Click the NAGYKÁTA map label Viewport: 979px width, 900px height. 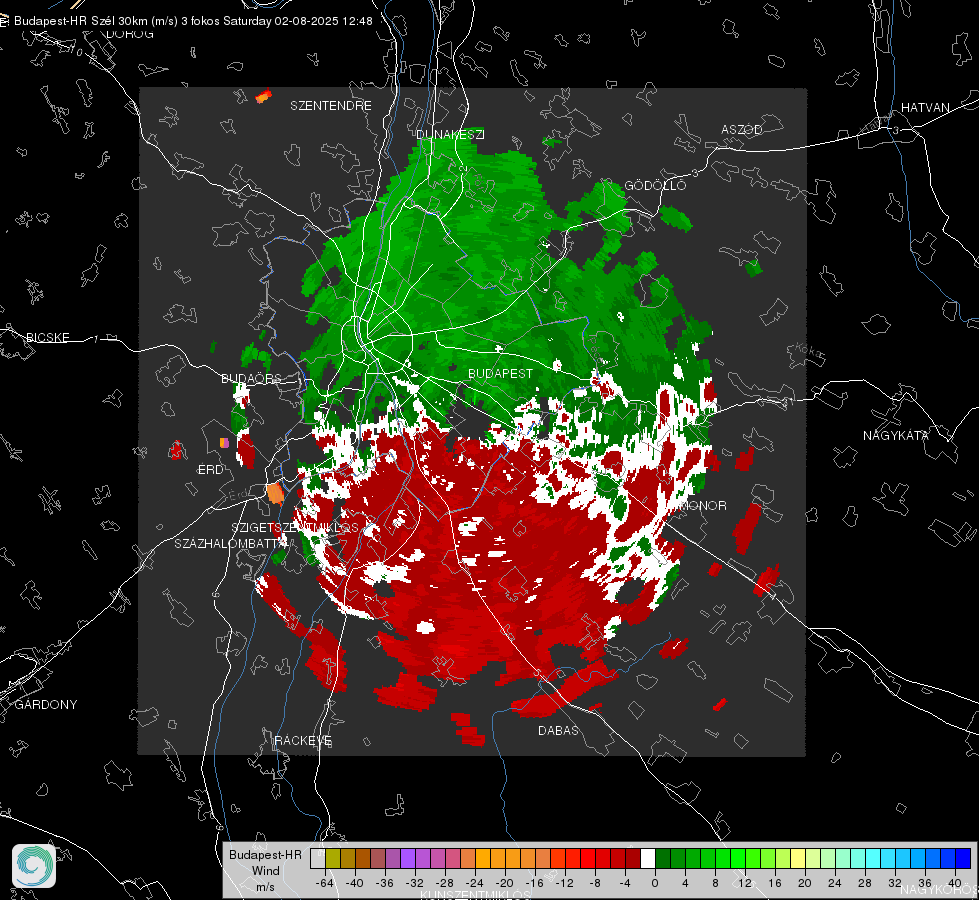pyautogui.click(x=896, y=435)
